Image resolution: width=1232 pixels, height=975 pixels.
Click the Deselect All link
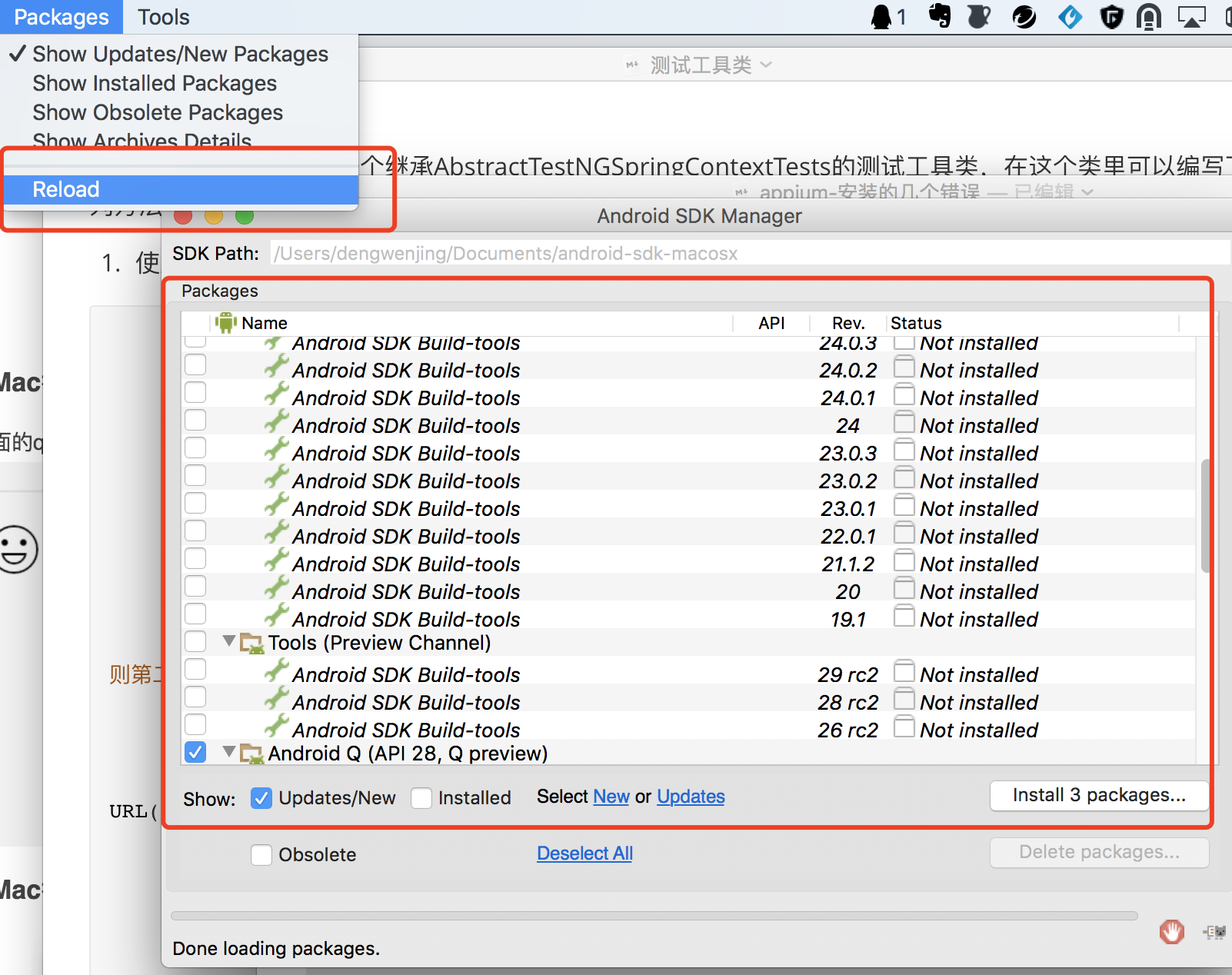coord(584,854)
